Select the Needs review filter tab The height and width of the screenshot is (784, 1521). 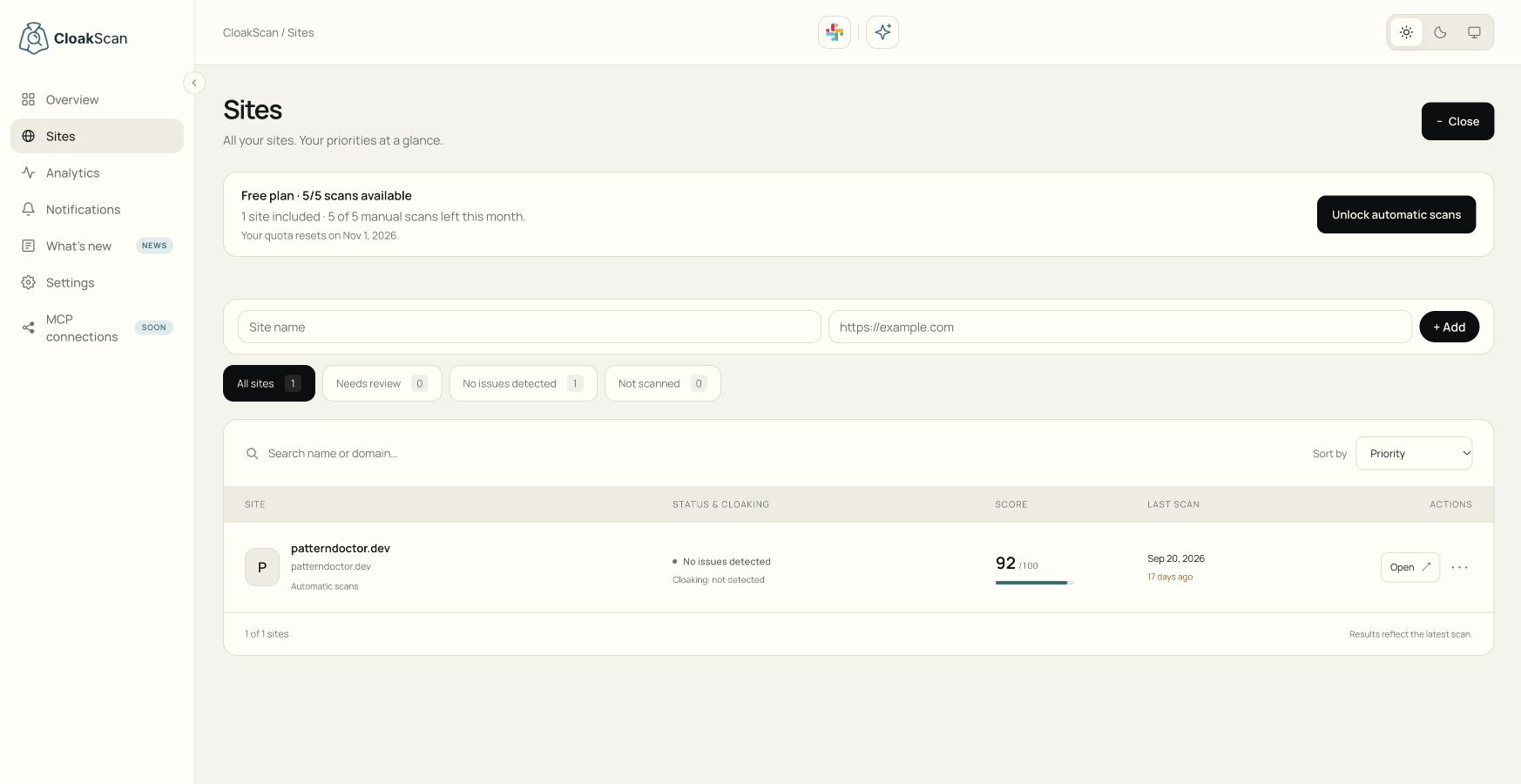(382, 383)
